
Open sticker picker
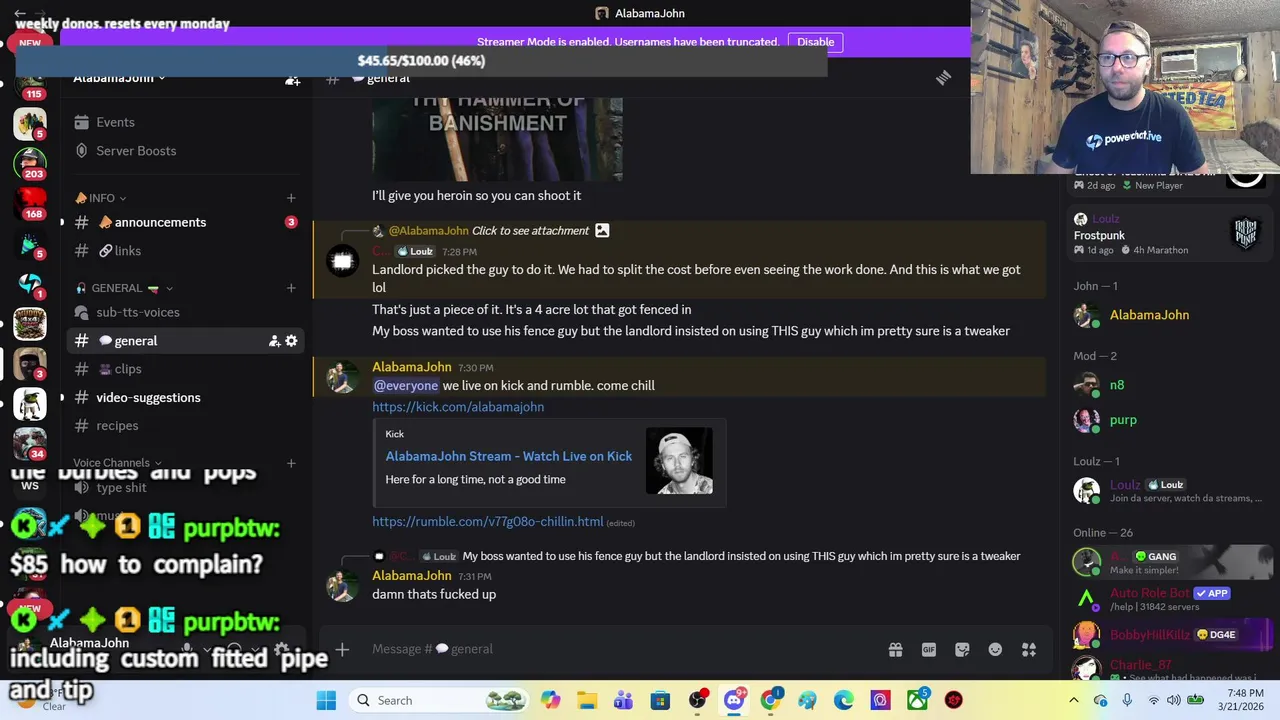(962, 649)
